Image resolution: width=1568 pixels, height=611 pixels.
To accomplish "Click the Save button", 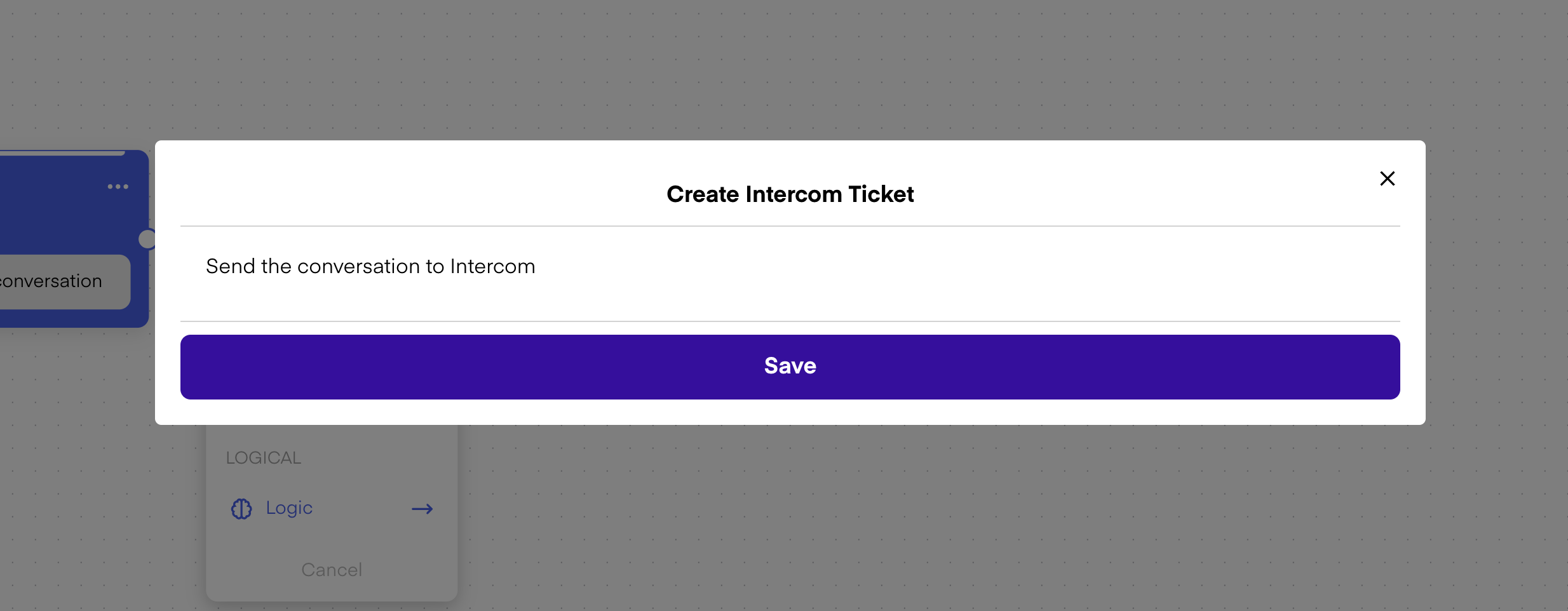I will click(790, 366).
